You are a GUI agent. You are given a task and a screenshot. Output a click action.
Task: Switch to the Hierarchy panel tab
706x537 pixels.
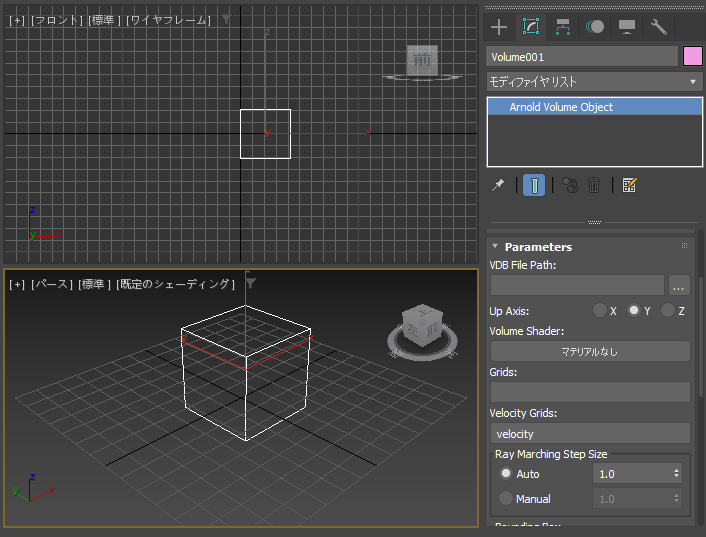click(x=563, y=27)
